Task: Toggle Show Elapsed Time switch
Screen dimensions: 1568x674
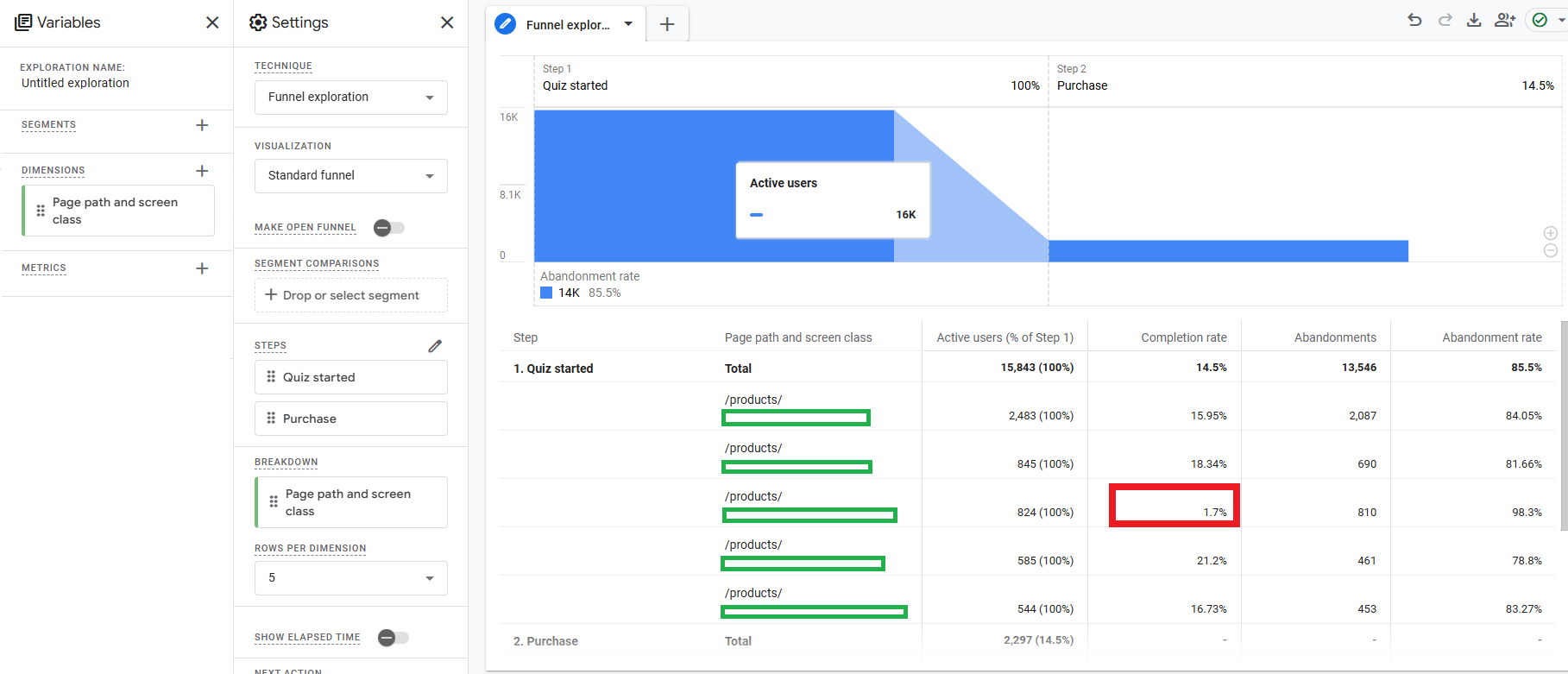Action: (393, 638)
